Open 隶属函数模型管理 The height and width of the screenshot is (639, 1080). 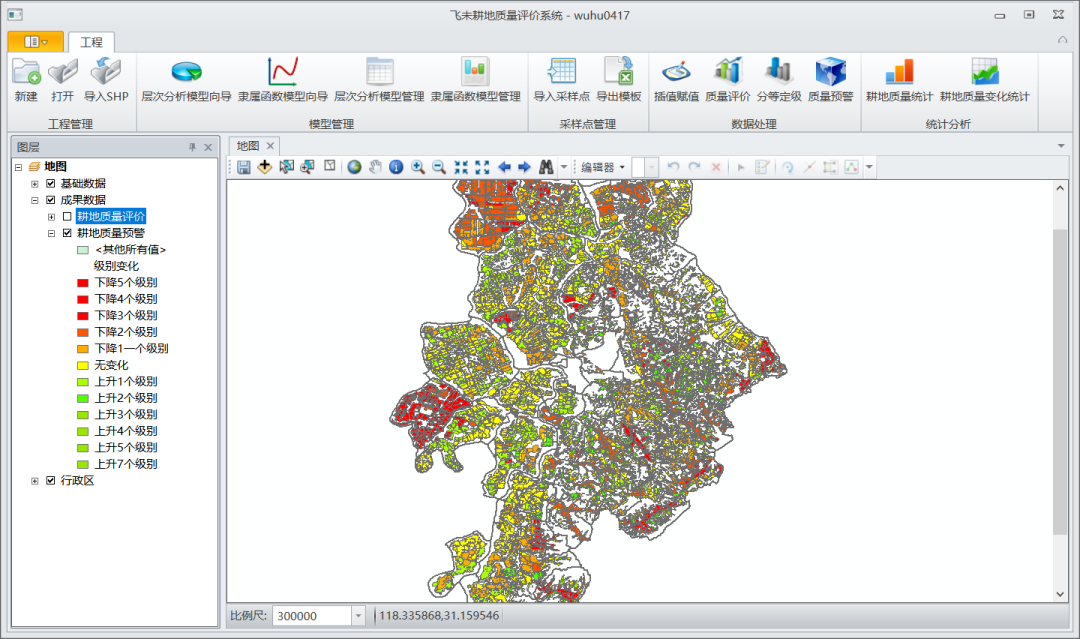coord(475,80)
